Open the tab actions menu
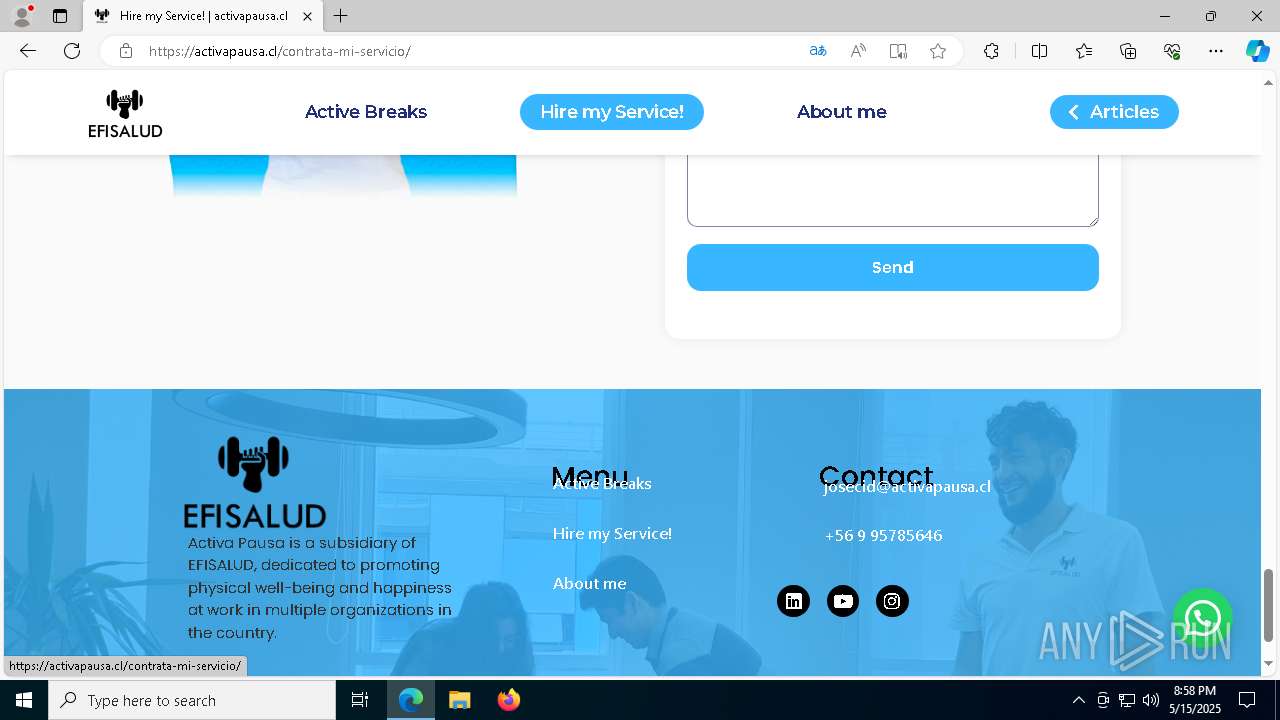 tap(60, 16)
